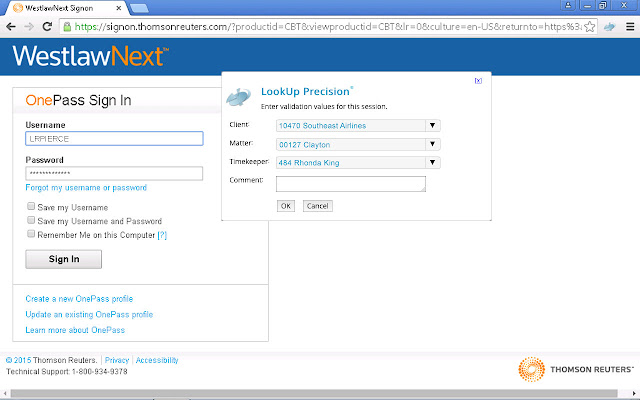Open Forgot my username or password link
The width and height of the screenshot is (640, 400).
86,188
